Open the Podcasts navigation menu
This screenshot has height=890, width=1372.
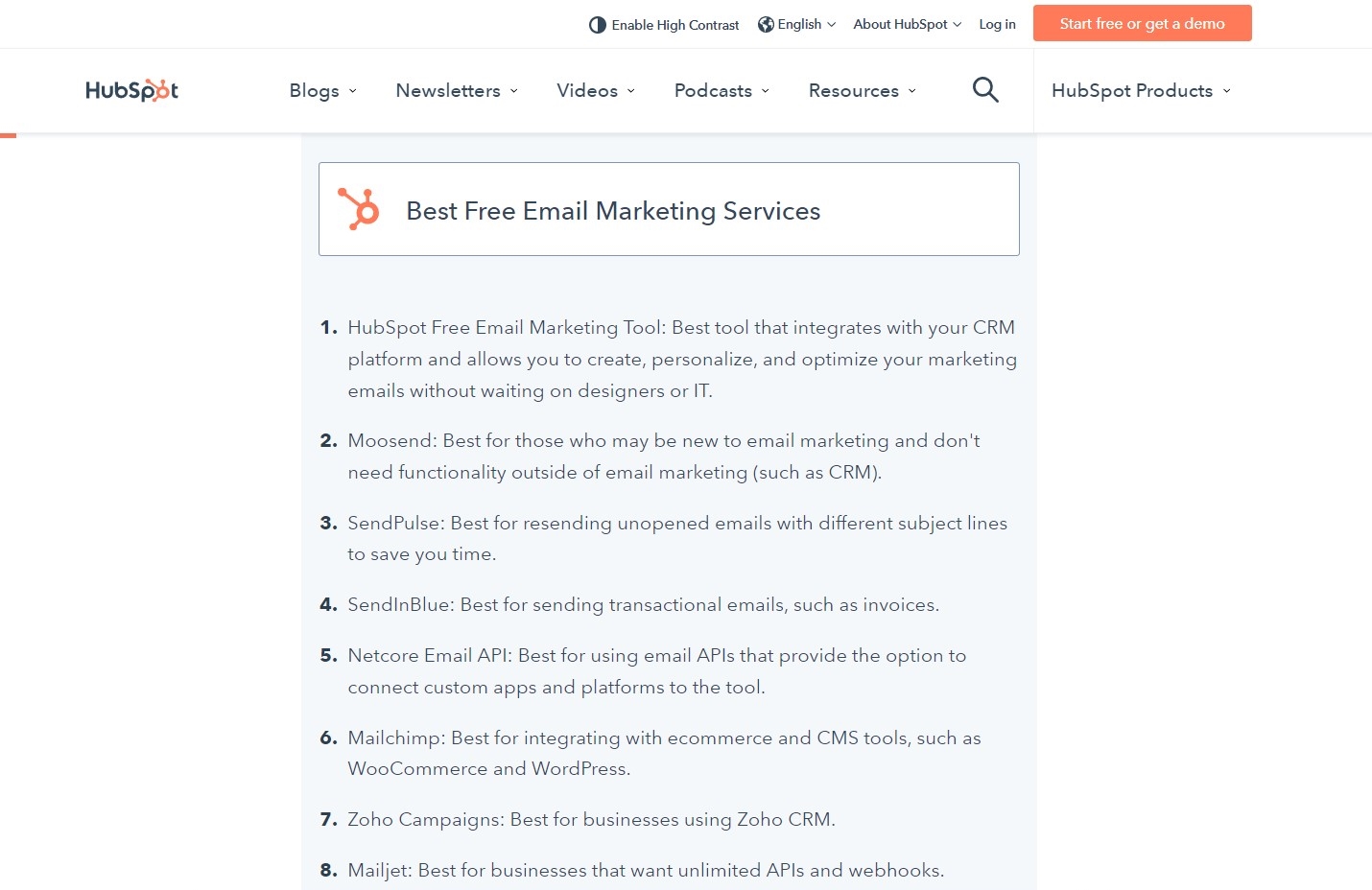(712, 90)
